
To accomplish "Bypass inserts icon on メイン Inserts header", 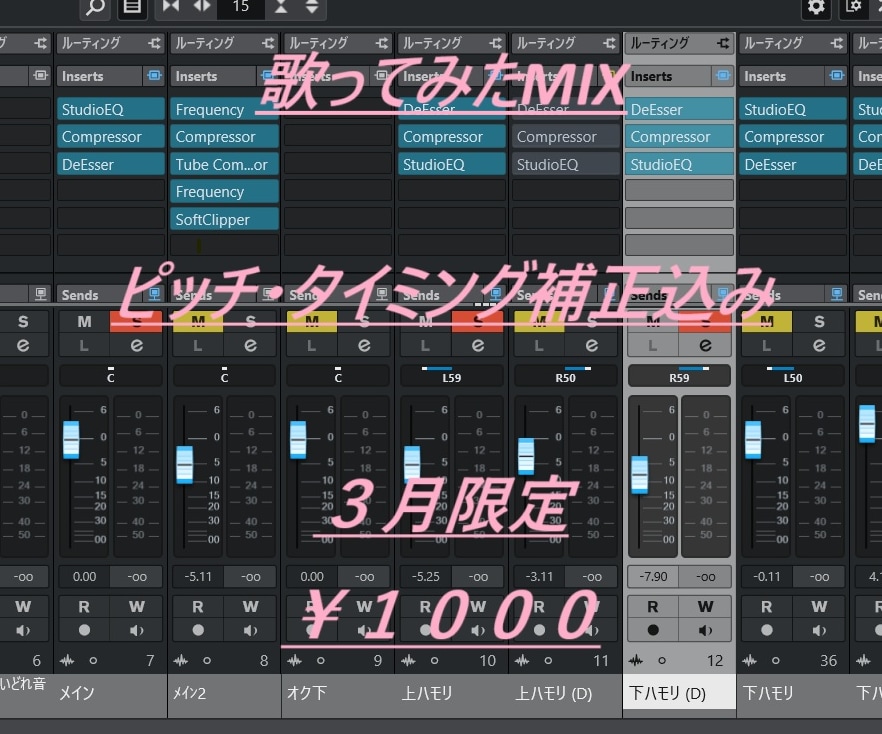I will (x=154, y=75).
